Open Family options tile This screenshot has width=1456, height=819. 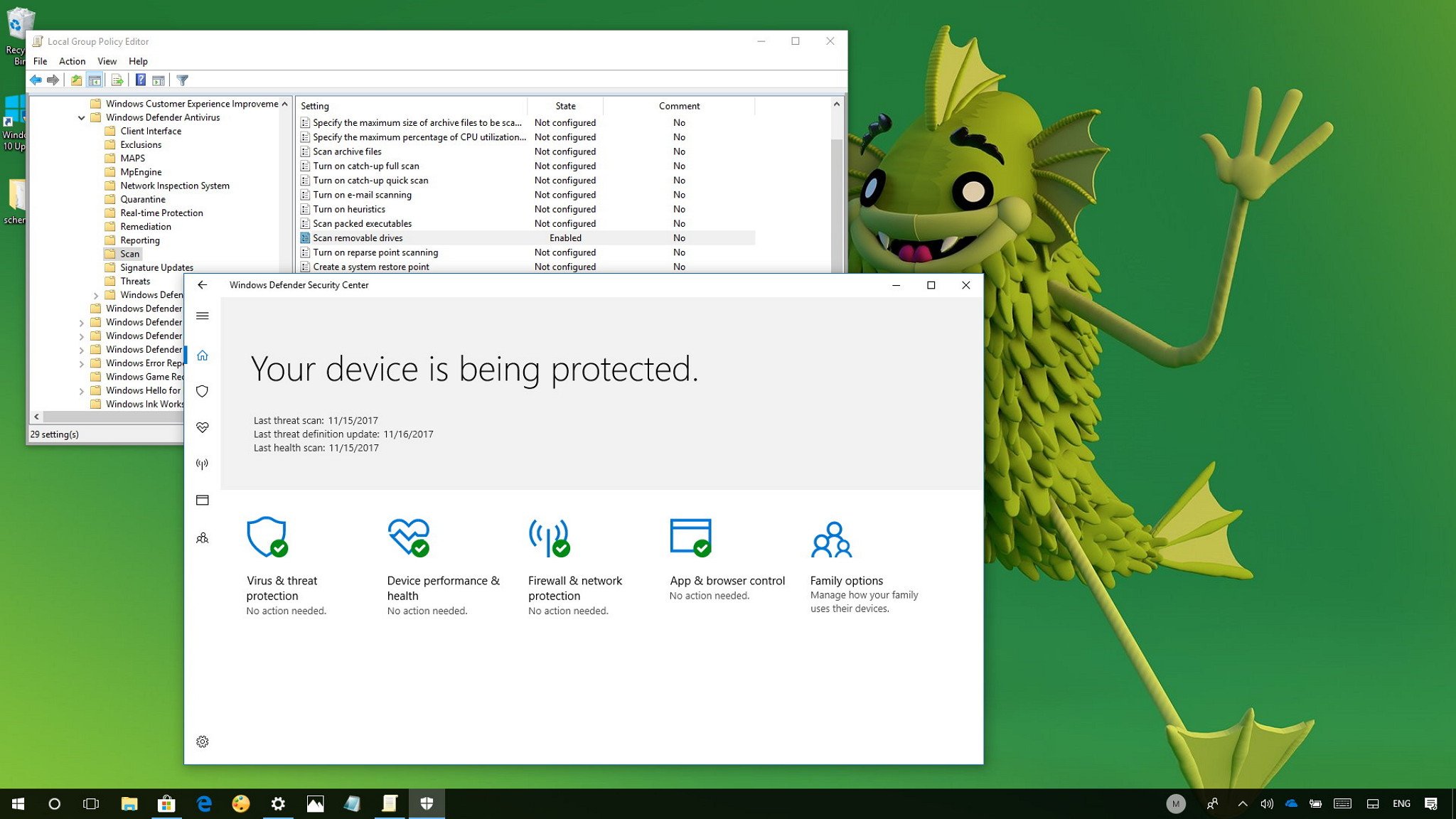tap(864, 567)
